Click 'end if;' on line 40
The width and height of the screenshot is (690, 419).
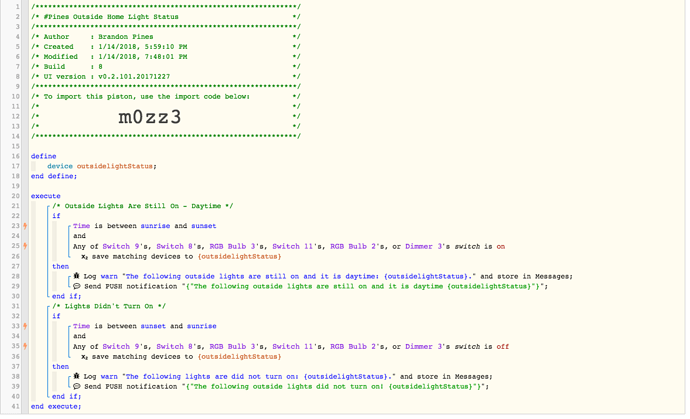pos(67,397)
